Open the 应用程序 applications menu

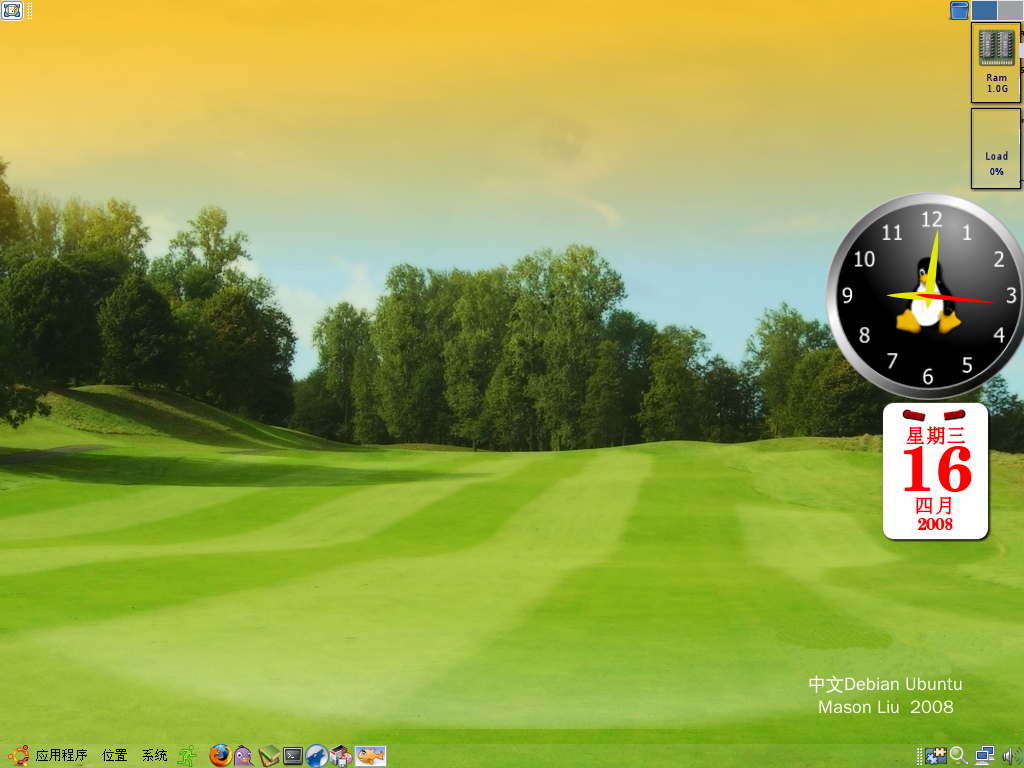pos(61,756)
